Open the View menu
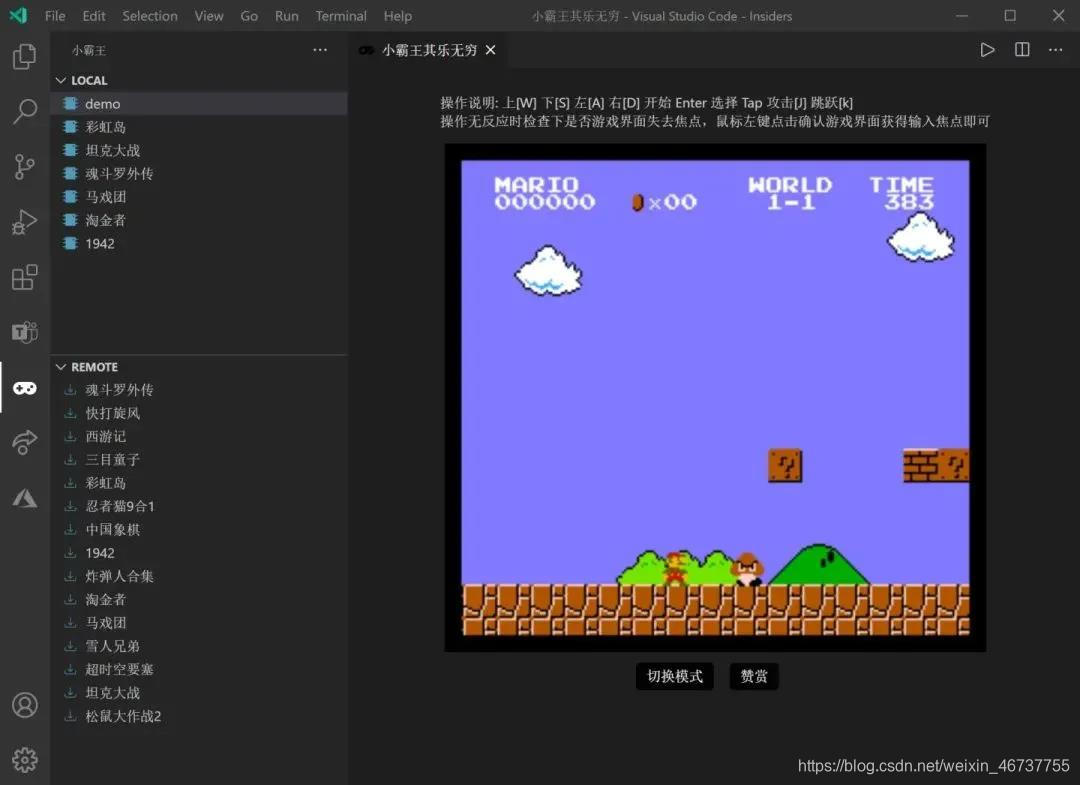This screenshot has width=1080, height=785. coord(209,16)
